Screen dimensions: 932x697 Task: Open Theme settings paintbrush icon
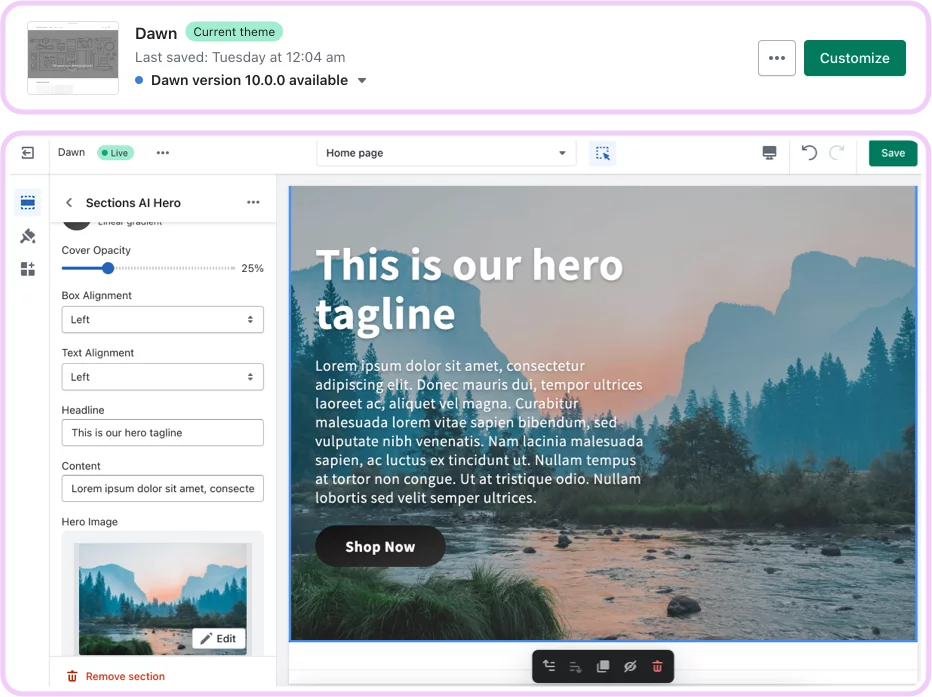point(28,236)
